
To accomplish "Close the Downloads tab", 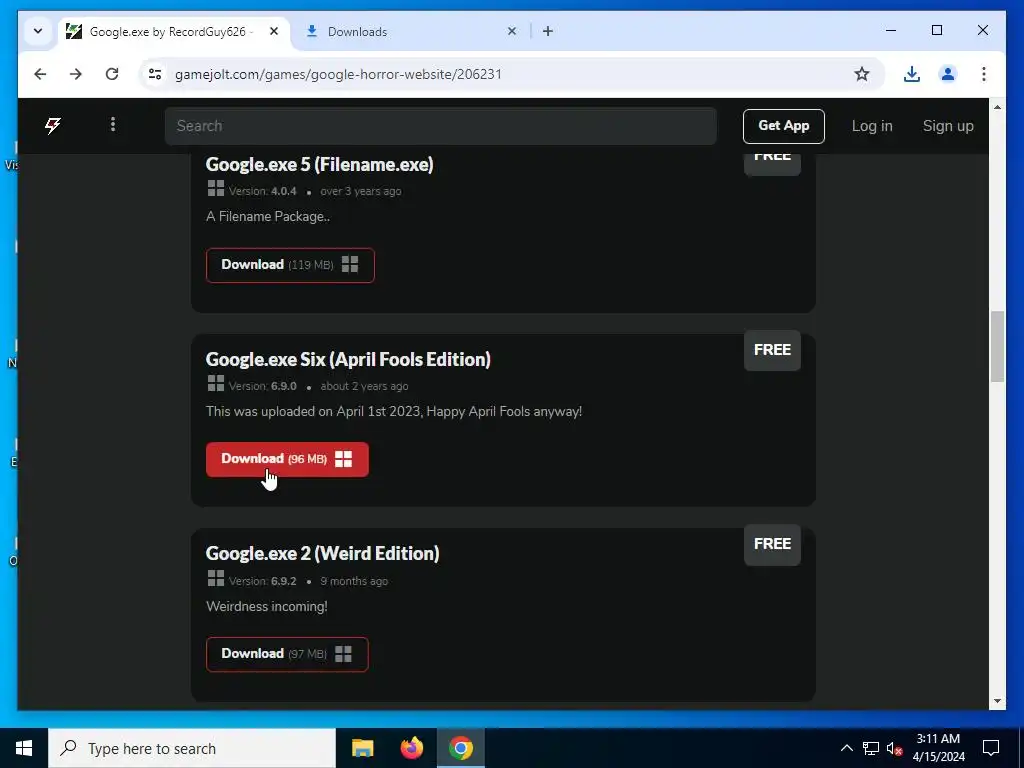I will 512,31.
